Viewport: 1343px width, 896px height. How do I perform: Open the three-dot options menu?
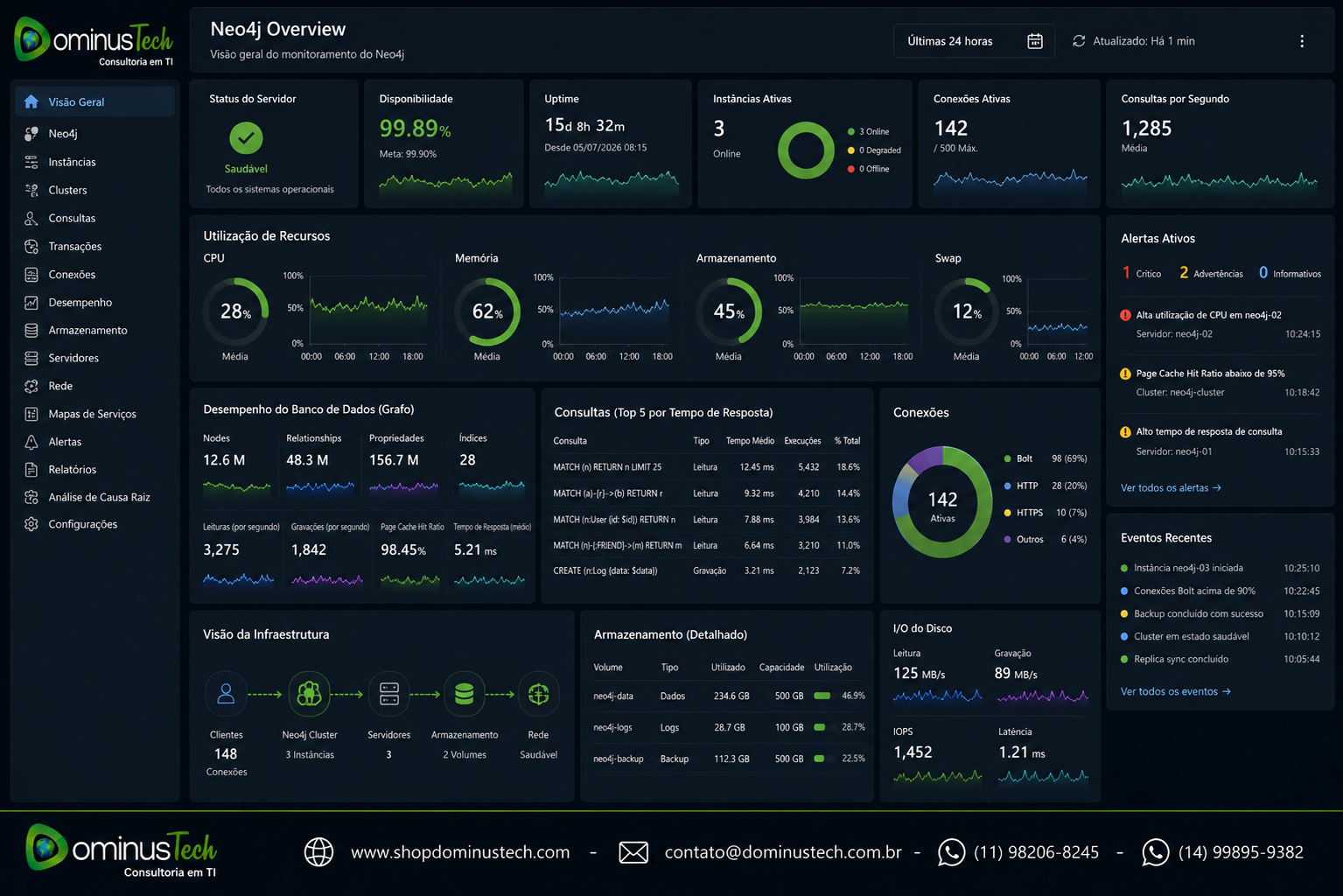(1302, 41)
